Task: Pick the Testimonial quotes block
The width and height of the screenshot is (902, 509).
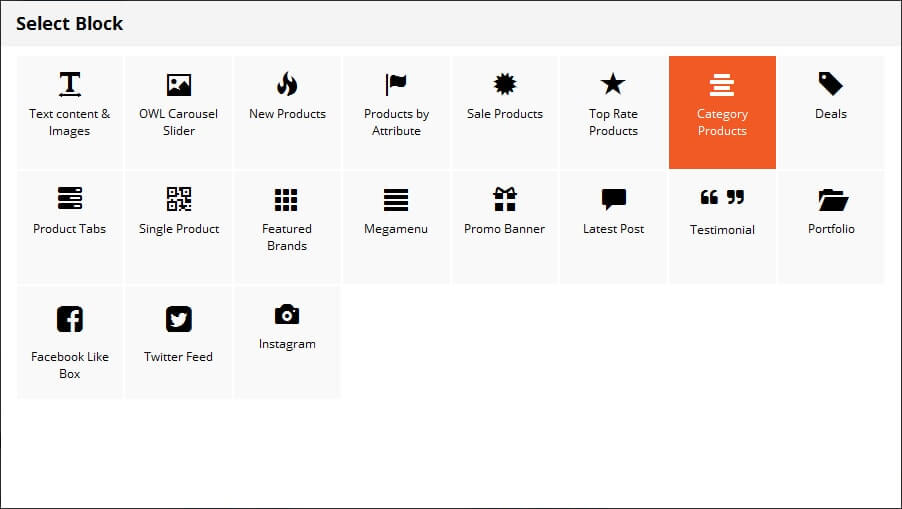Action: (722, 227)
